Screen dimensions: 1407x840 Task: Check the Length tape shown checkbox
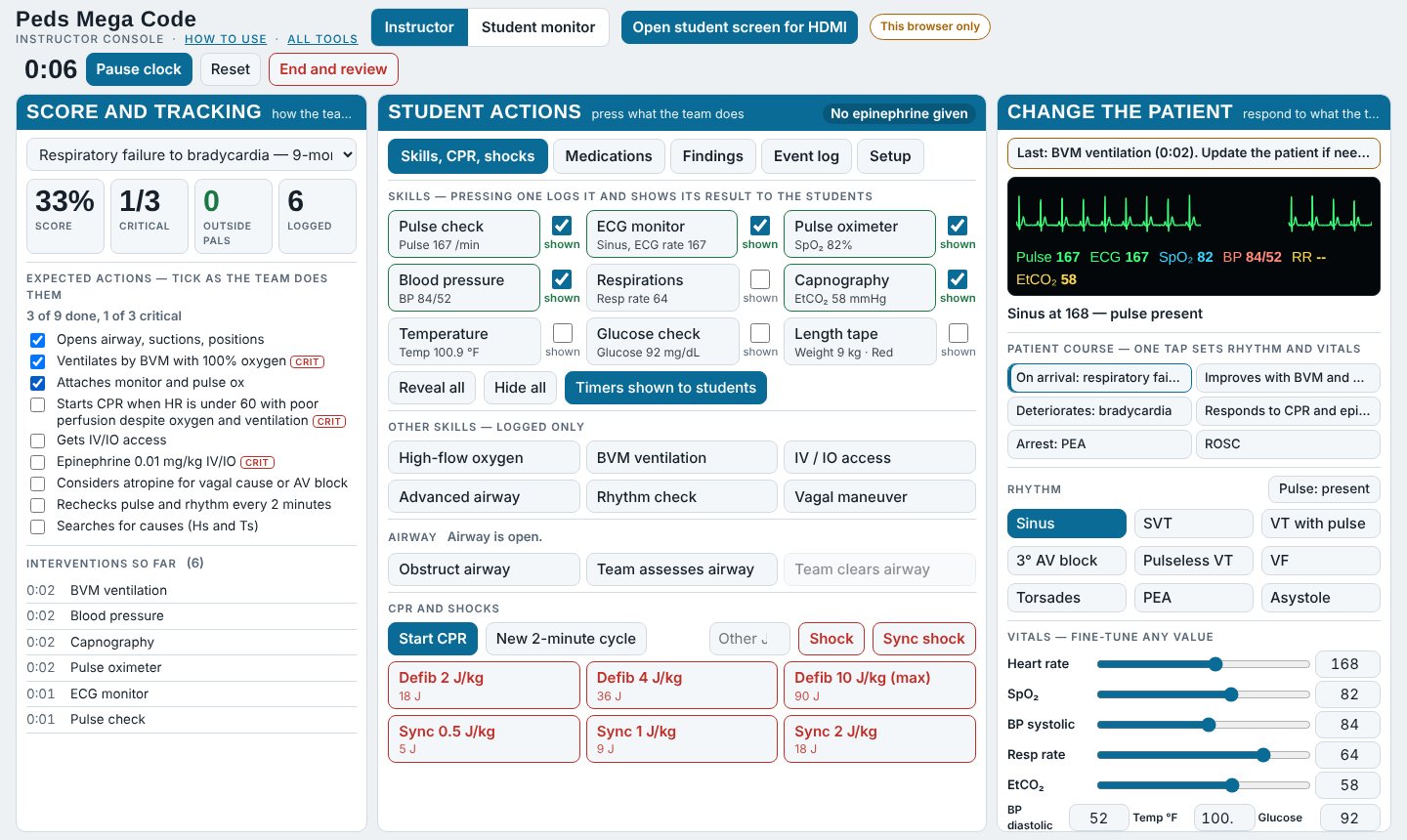click(x=959, y=334)
